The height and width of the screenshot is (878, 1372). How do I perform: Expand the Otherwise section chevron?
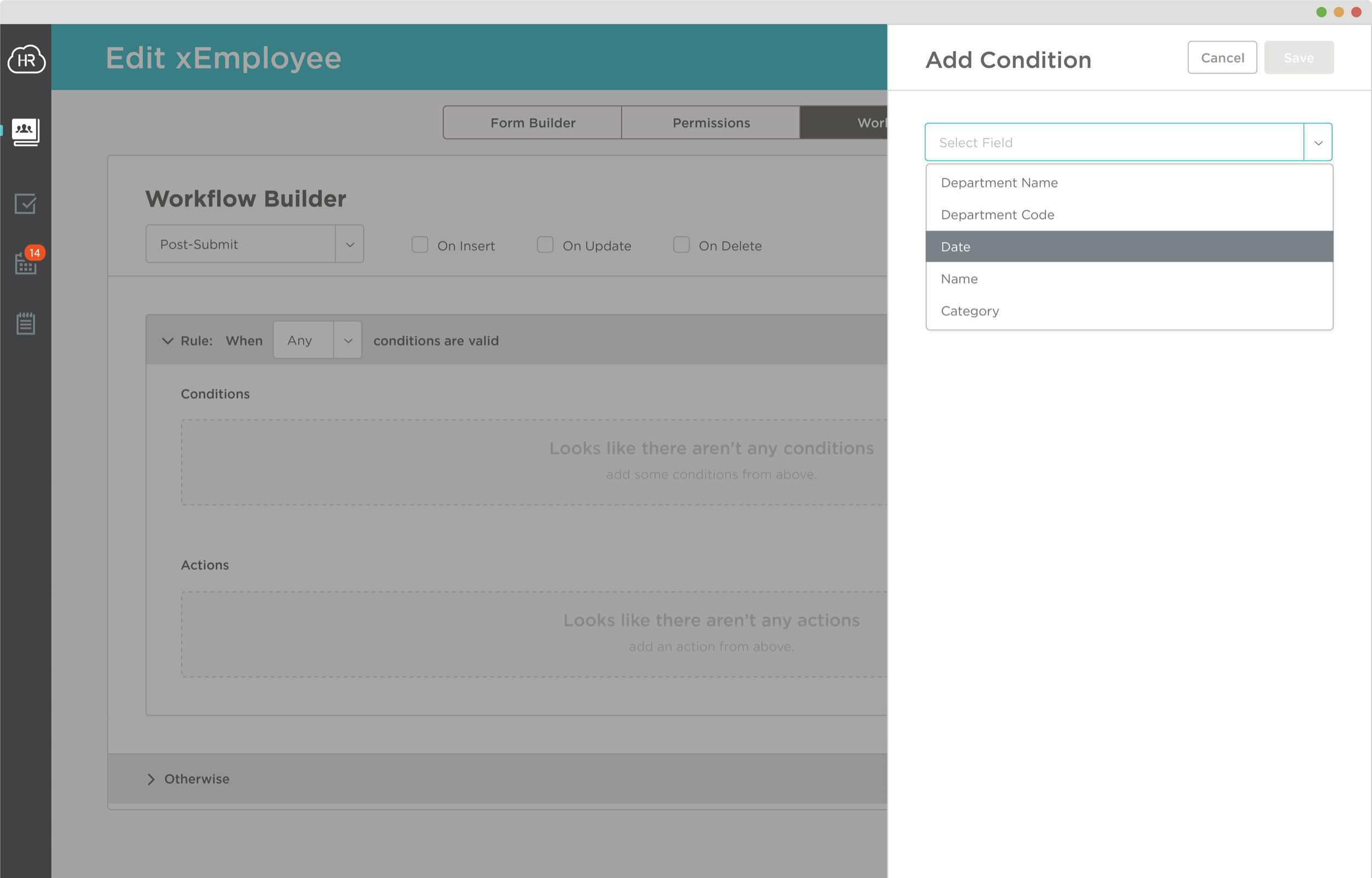click(151, 779)
